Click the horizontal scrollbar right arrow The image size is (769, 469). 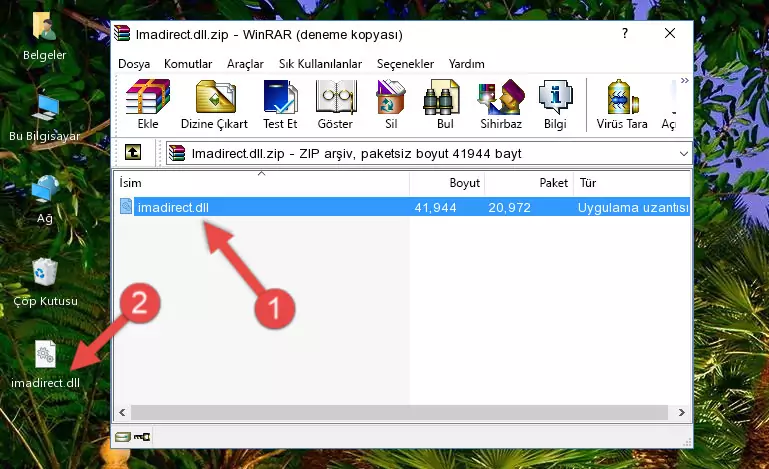(682, 413)
